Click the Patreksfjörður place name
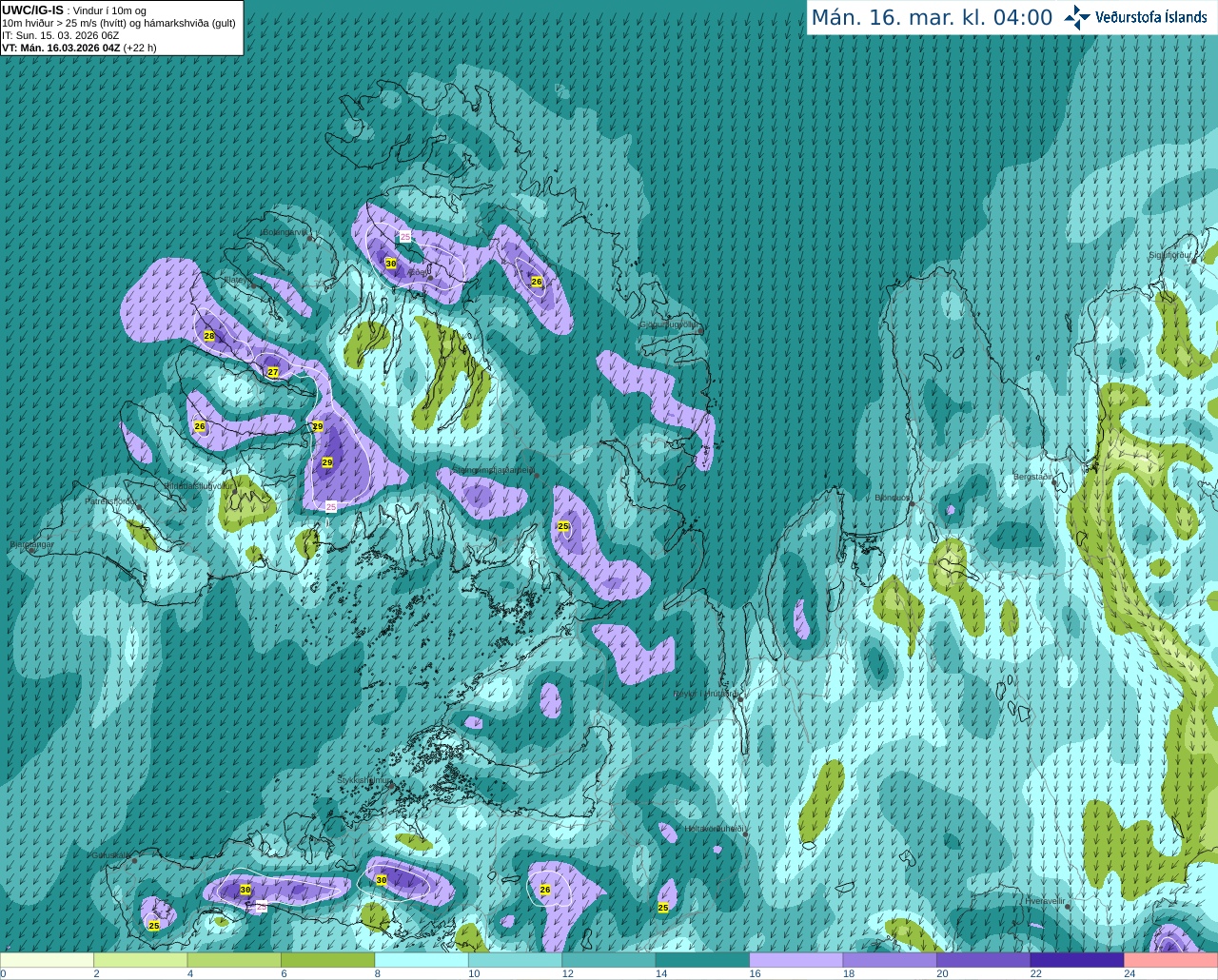This screenshot has height=980, width=1218. pos(110,501)
